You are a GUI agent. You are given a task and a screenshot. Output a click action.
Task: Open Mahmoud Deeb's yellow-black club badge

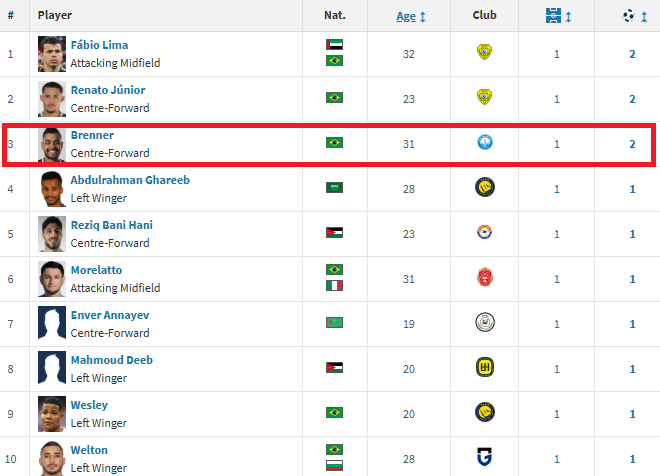click(x=484, y=367)
